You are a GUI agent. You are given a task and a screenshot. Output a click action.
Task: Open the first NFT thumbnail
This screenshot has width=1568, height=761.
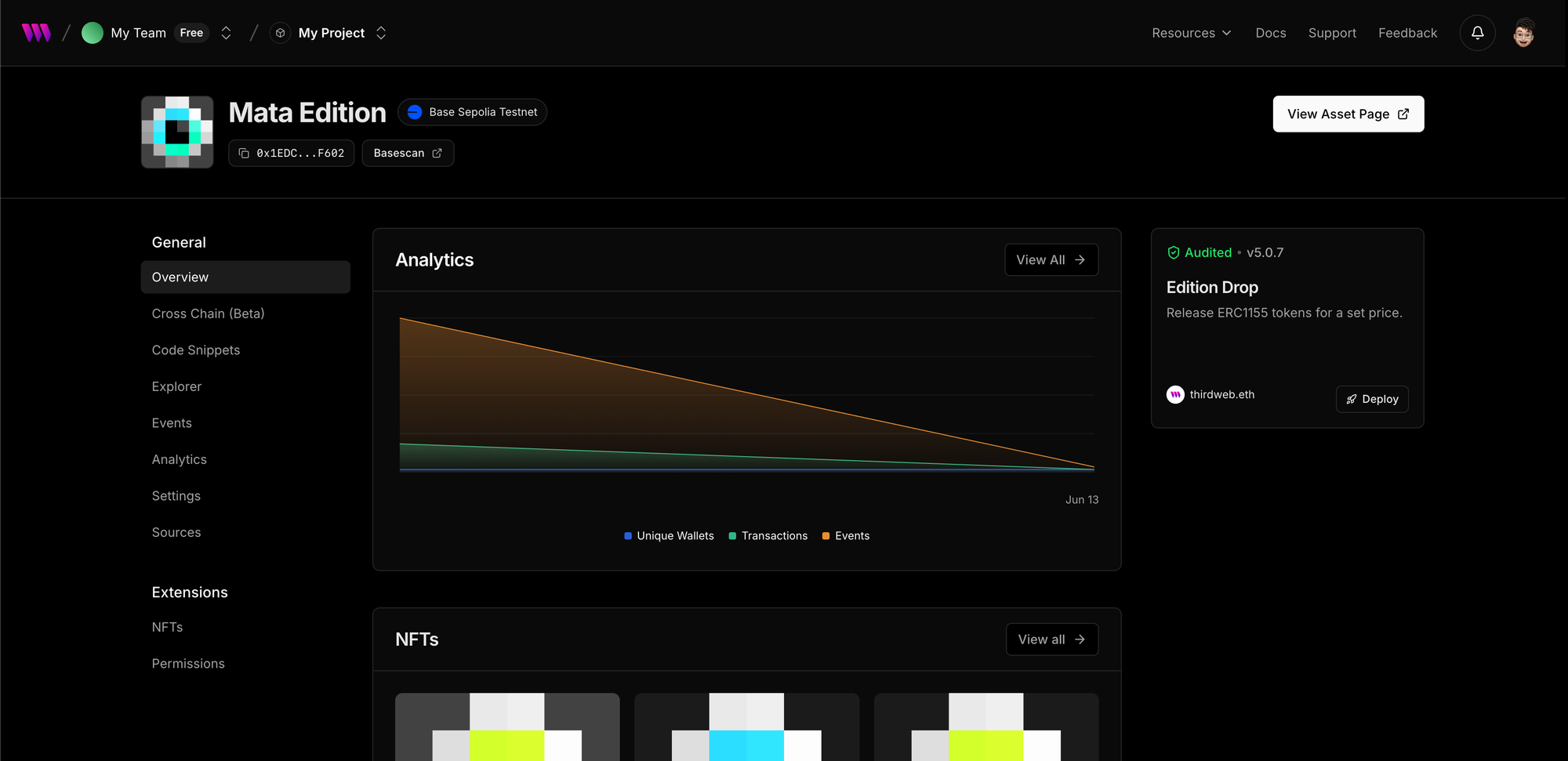pyautogui.click(x=507, y=727)
